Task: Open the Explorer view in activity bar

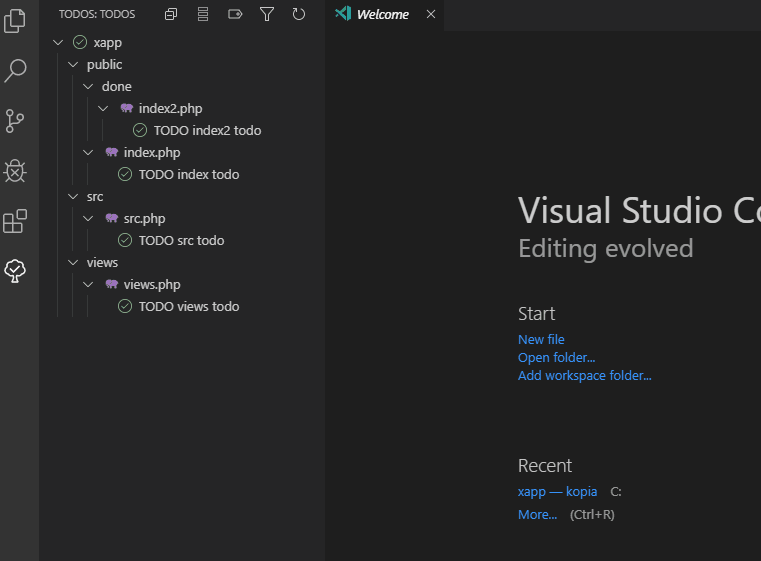Action: tap(15, 21)
